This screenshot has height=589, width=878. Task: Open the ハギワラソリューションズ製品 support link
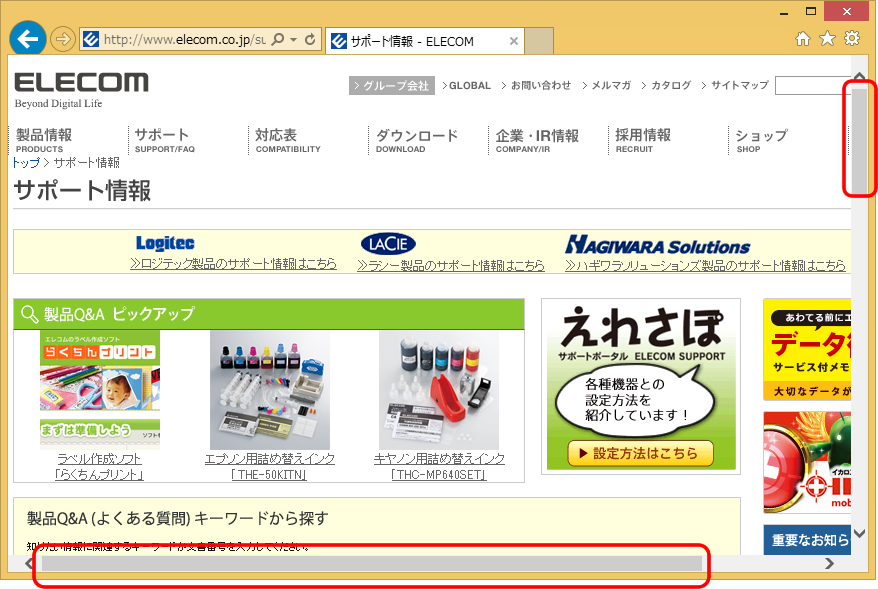click(x=705, y=265)
